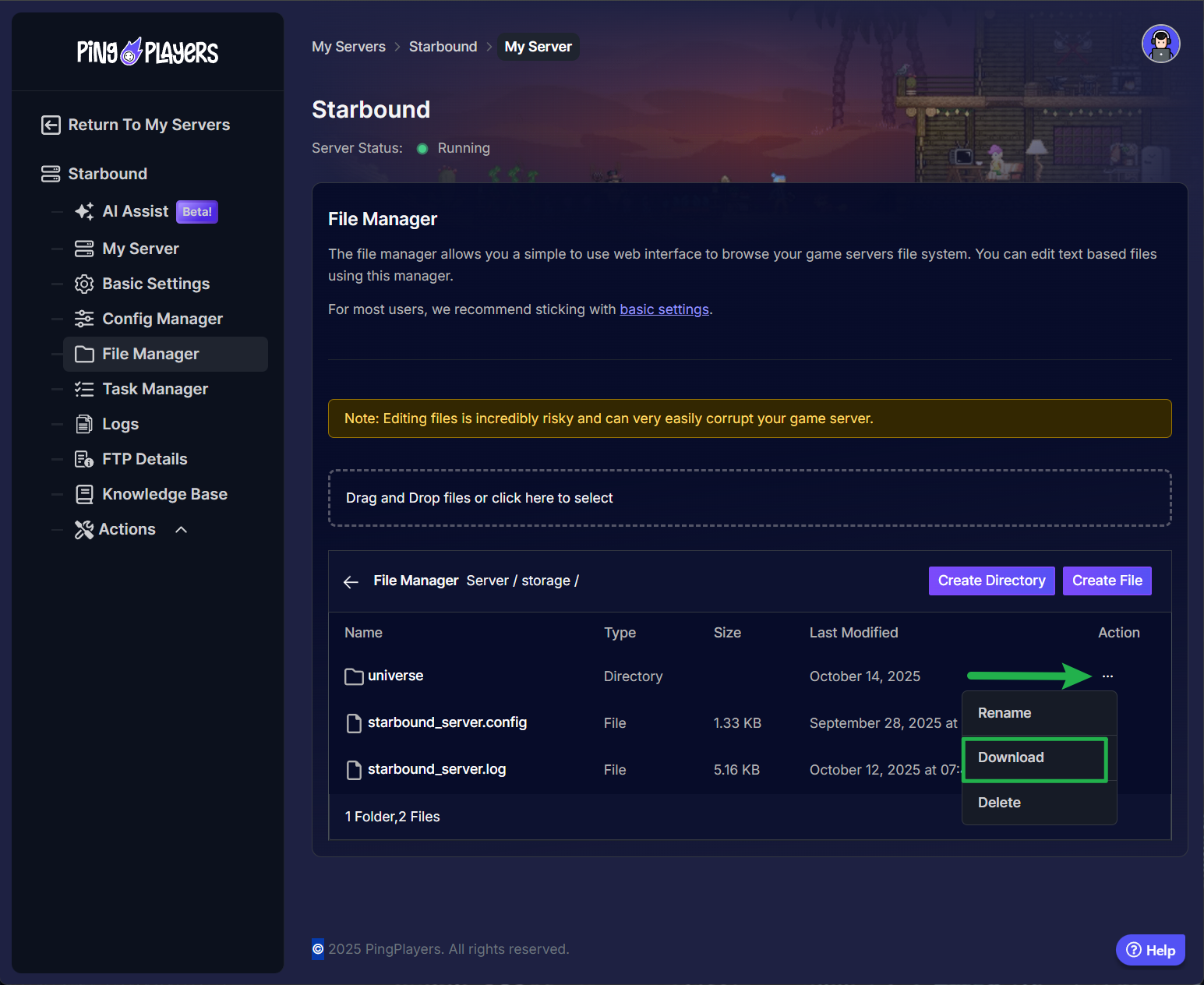Image resolution: width=1204 pixels, height=985 pixels.
Task: Click the FTP Details icon
Action: 84,460
